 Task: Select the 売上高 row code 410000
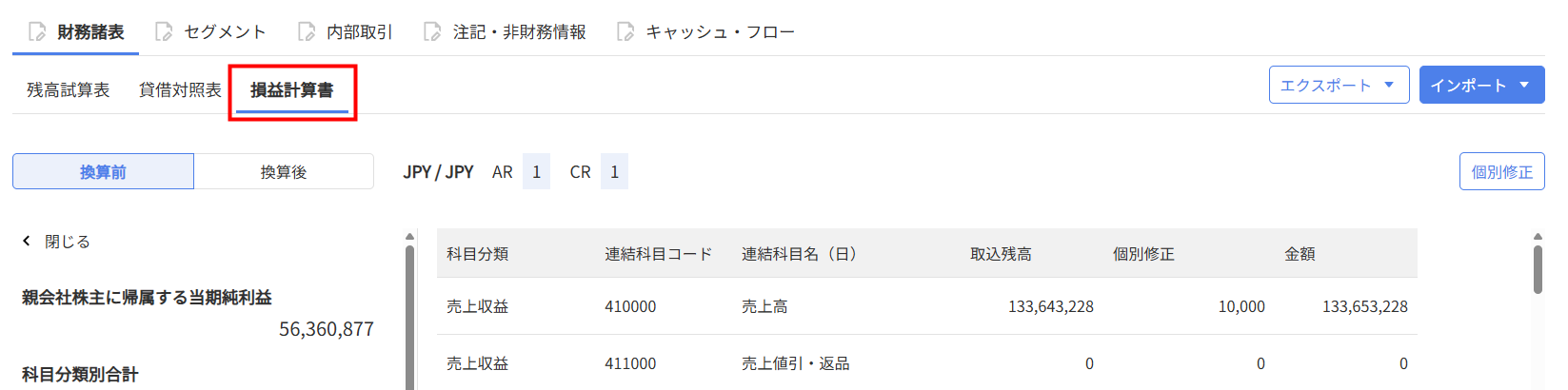[630, 306]
